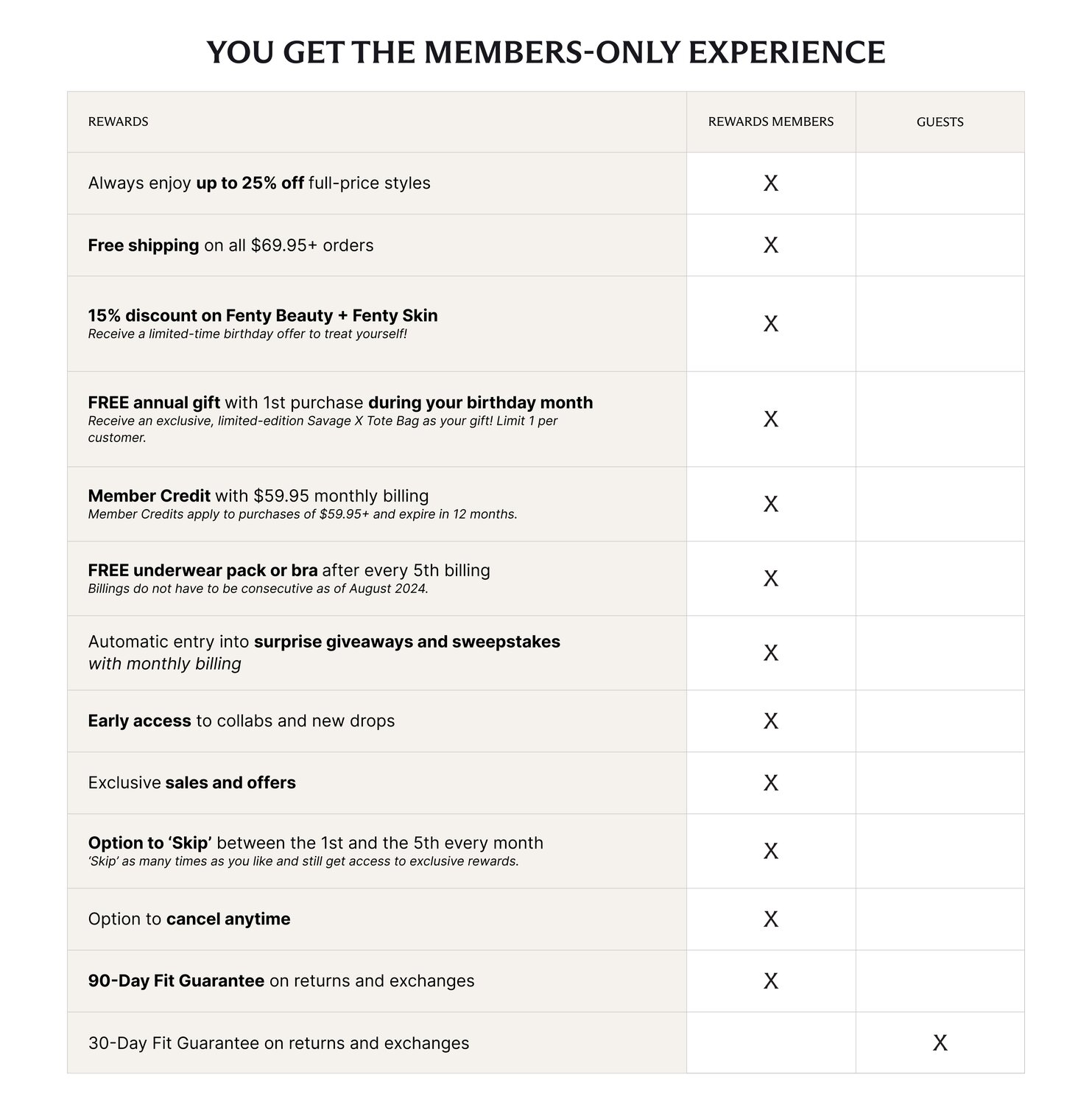Click the X mark for FREE underwear pack

(x=770, y=578)
